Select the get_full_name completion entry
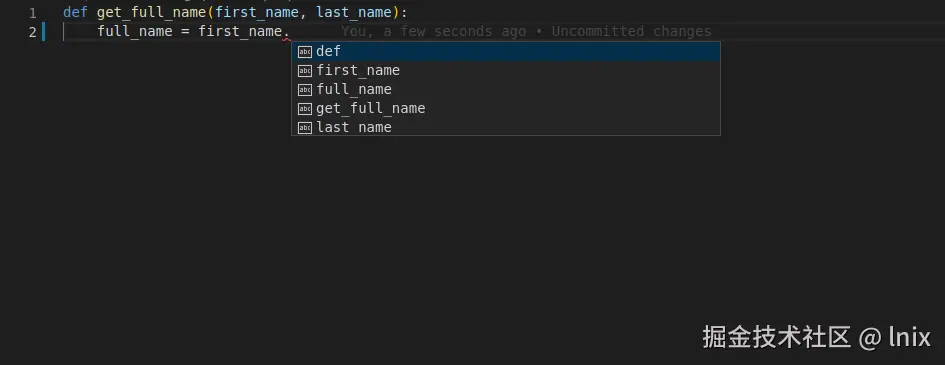Viewport: 945px width, 365px height. (506, 108)
